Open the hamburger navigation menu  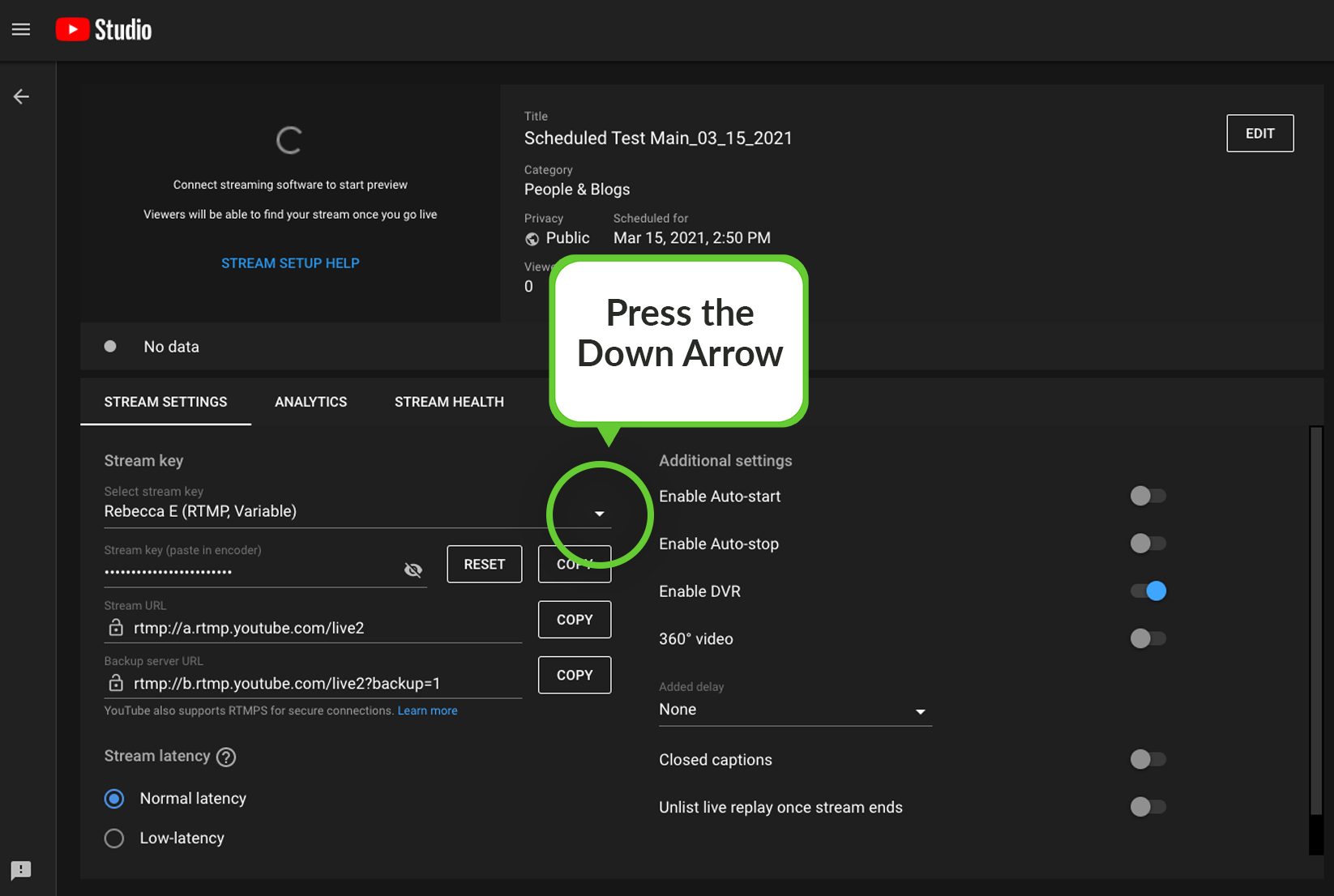coord(21,30)
